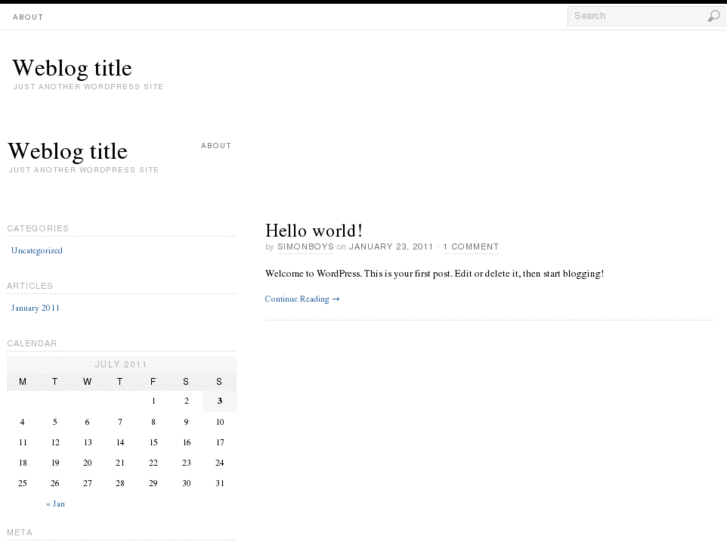Click the top Weblog title heading

72,68
